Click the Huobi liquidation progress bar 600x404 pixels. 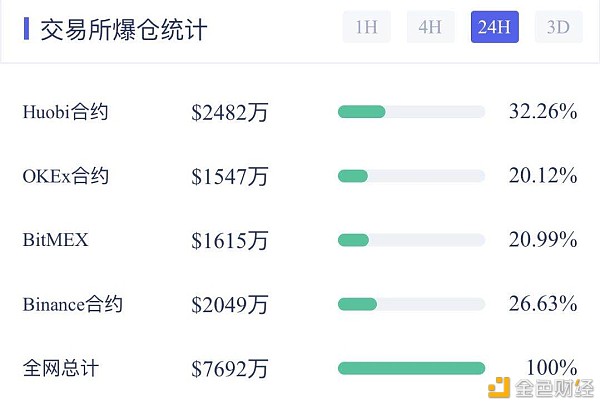(412, 112)
